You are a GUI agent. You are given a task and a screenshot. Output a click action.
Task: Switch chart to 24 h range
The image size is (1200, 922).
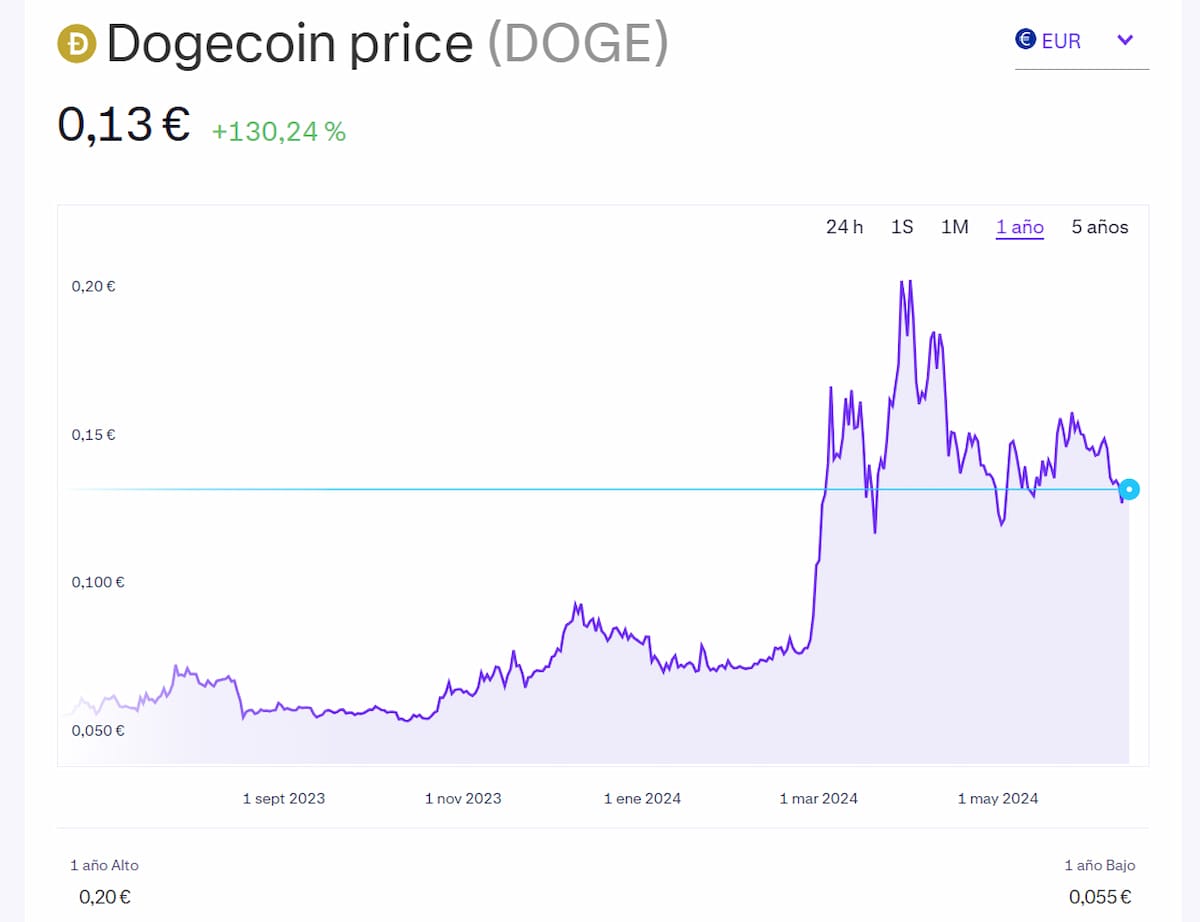coord(844,227)
